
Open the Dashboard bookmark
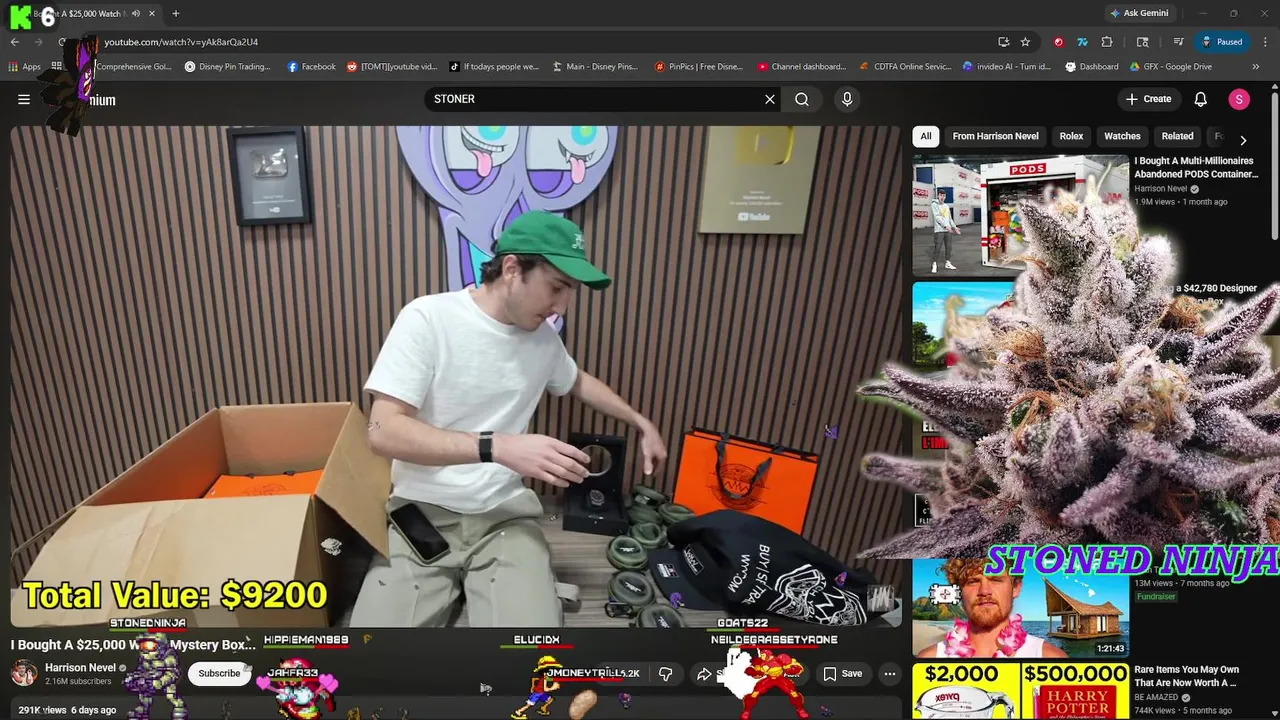click(1092, 67)
